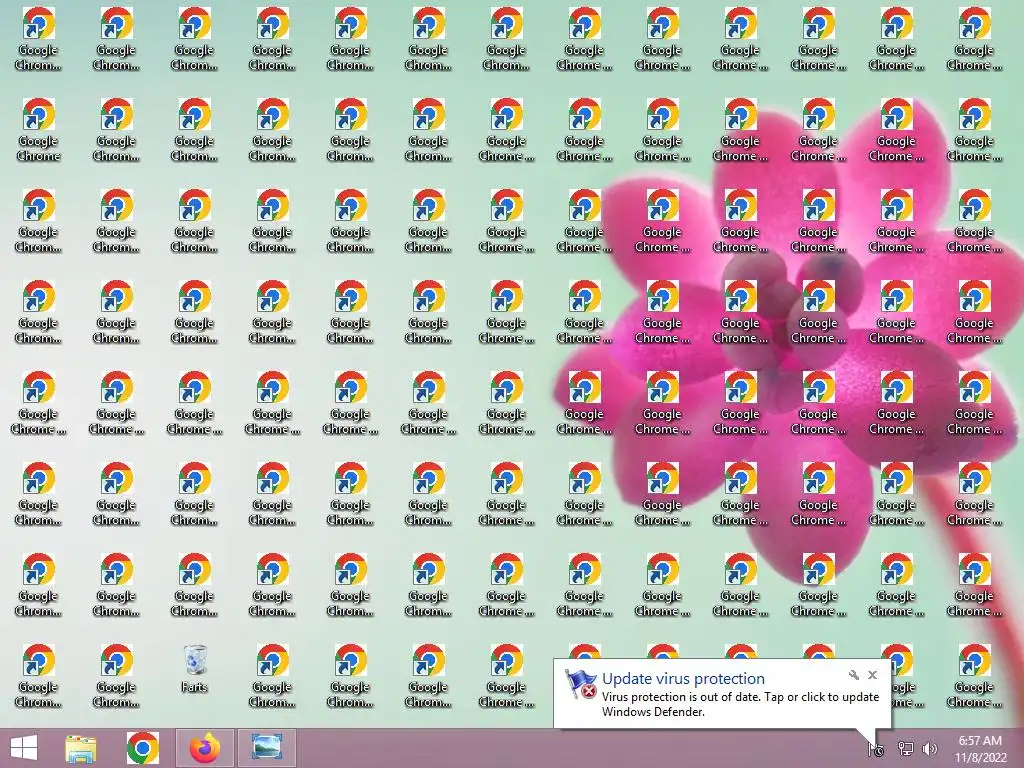Select Chrome shortcut directly above Farts bin

[x=195, y=584]
